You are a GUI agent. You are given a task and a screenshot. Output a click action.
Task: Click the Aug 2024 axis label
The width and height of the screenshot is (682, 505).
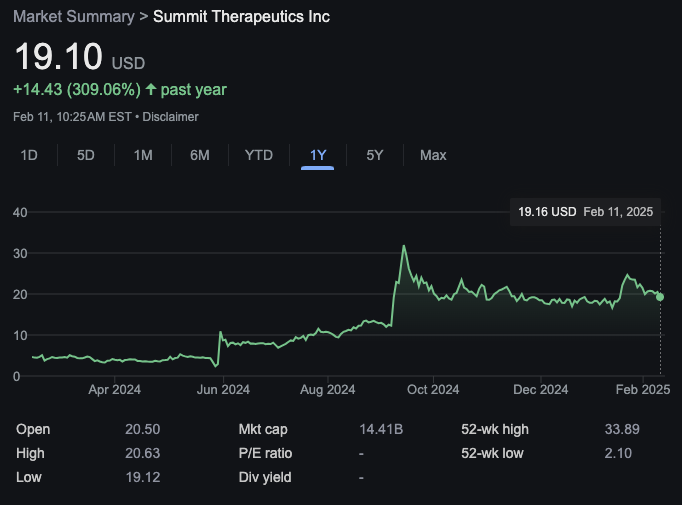328,390
